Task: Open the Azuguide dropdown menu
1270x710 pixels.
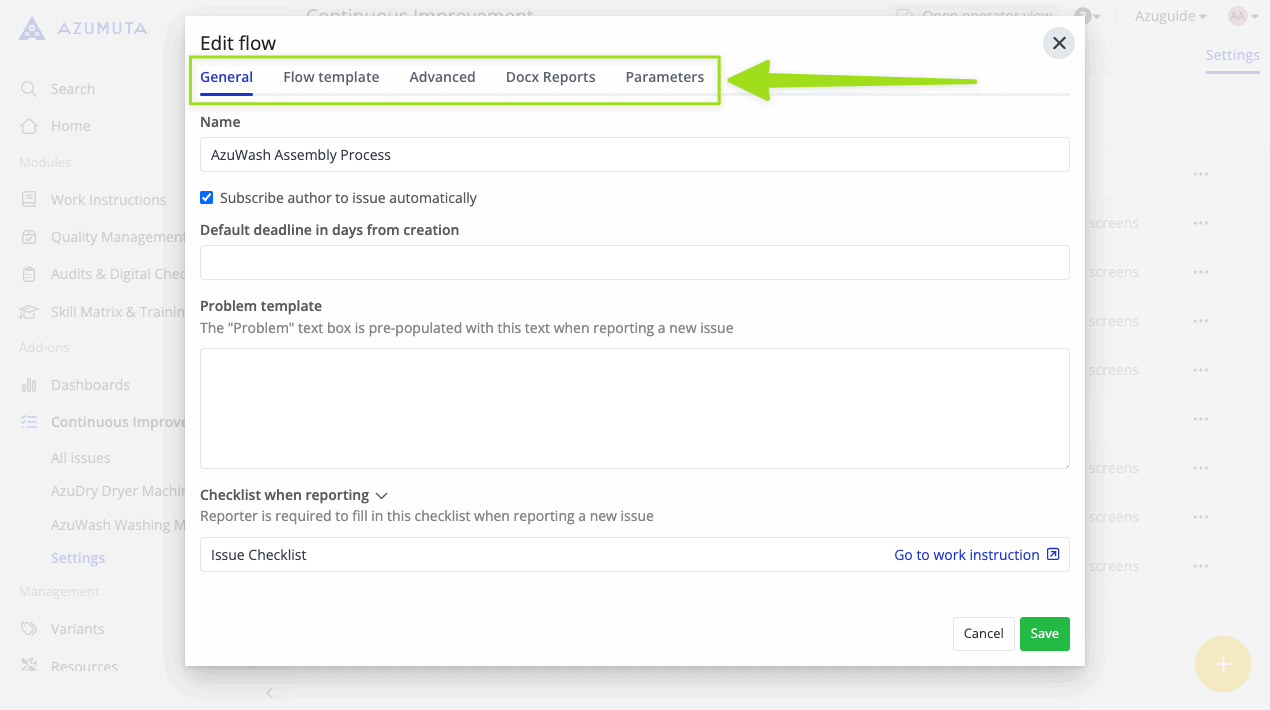Action: pyautogui.click(x=1170, y=16)
